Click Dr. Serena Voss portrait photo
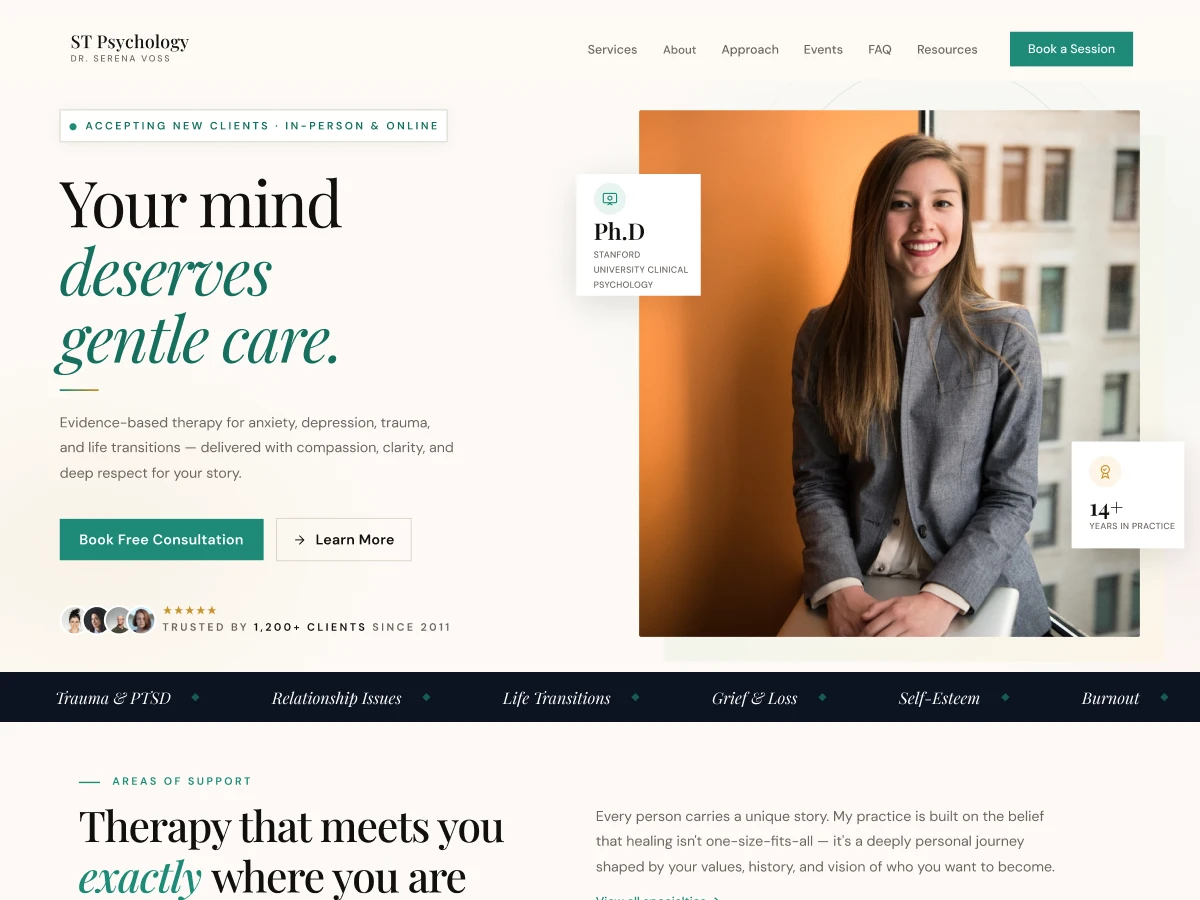1200x900 pixels. click(889, 373)
